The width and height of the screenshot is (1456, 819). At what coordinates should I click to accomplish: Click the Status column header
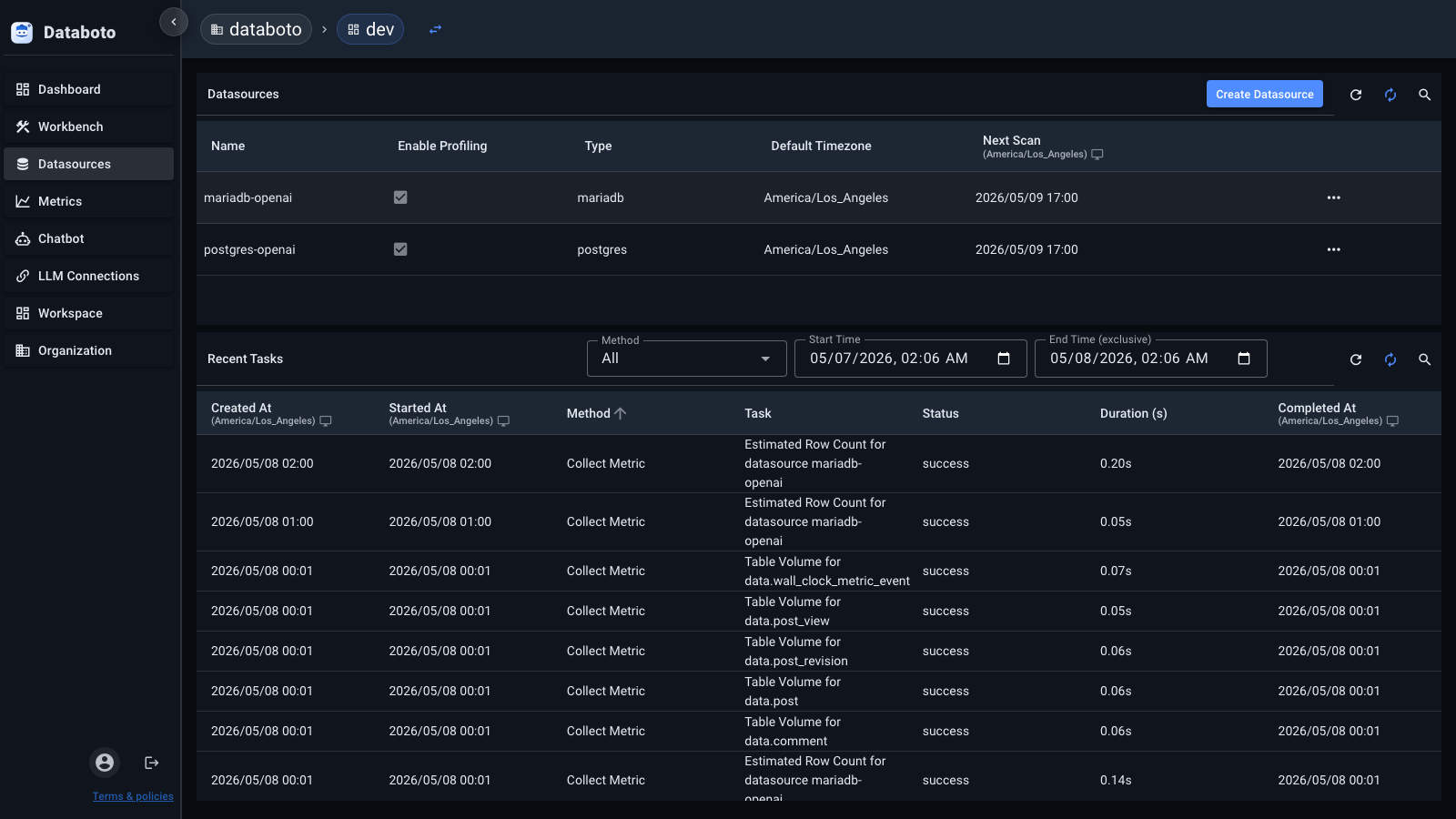pos(940,413)
